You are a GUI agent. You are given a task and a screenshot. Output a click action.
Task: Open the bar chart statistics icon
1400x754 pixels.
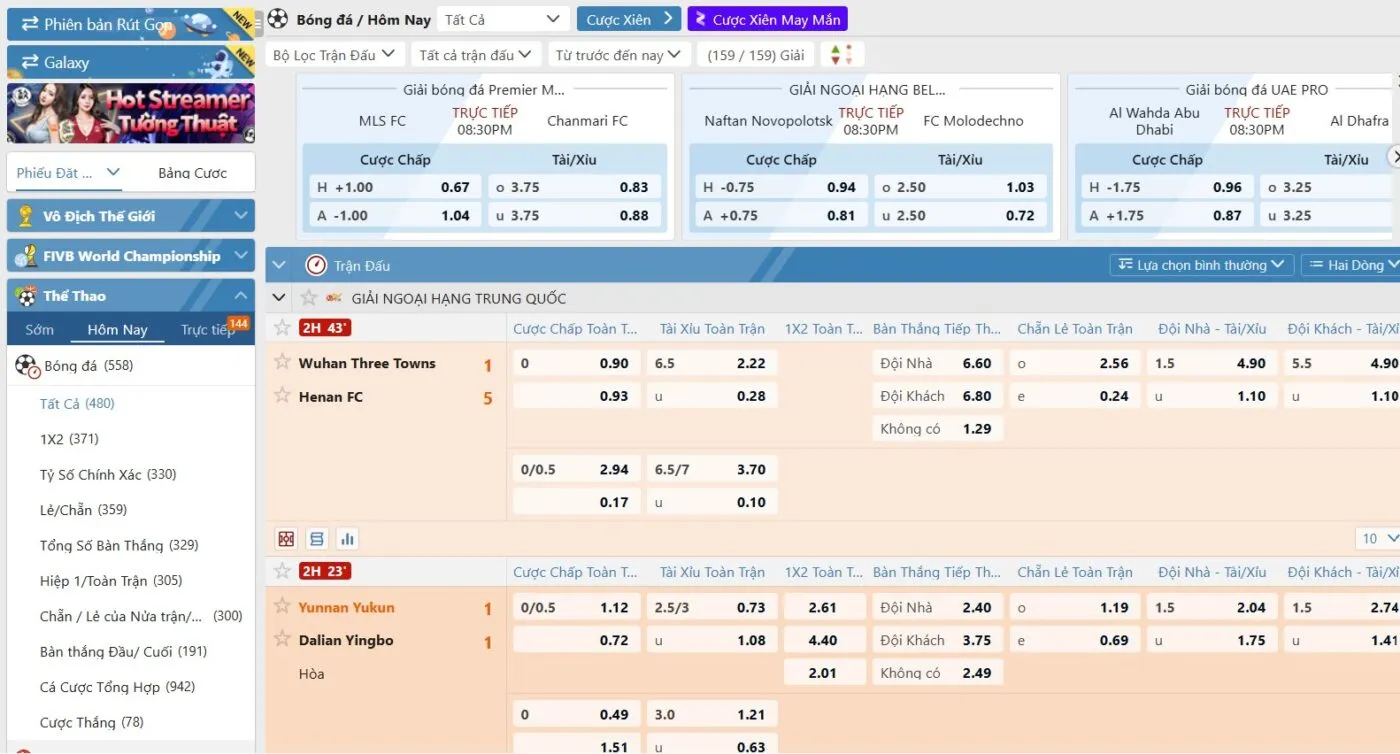point(347,539)
